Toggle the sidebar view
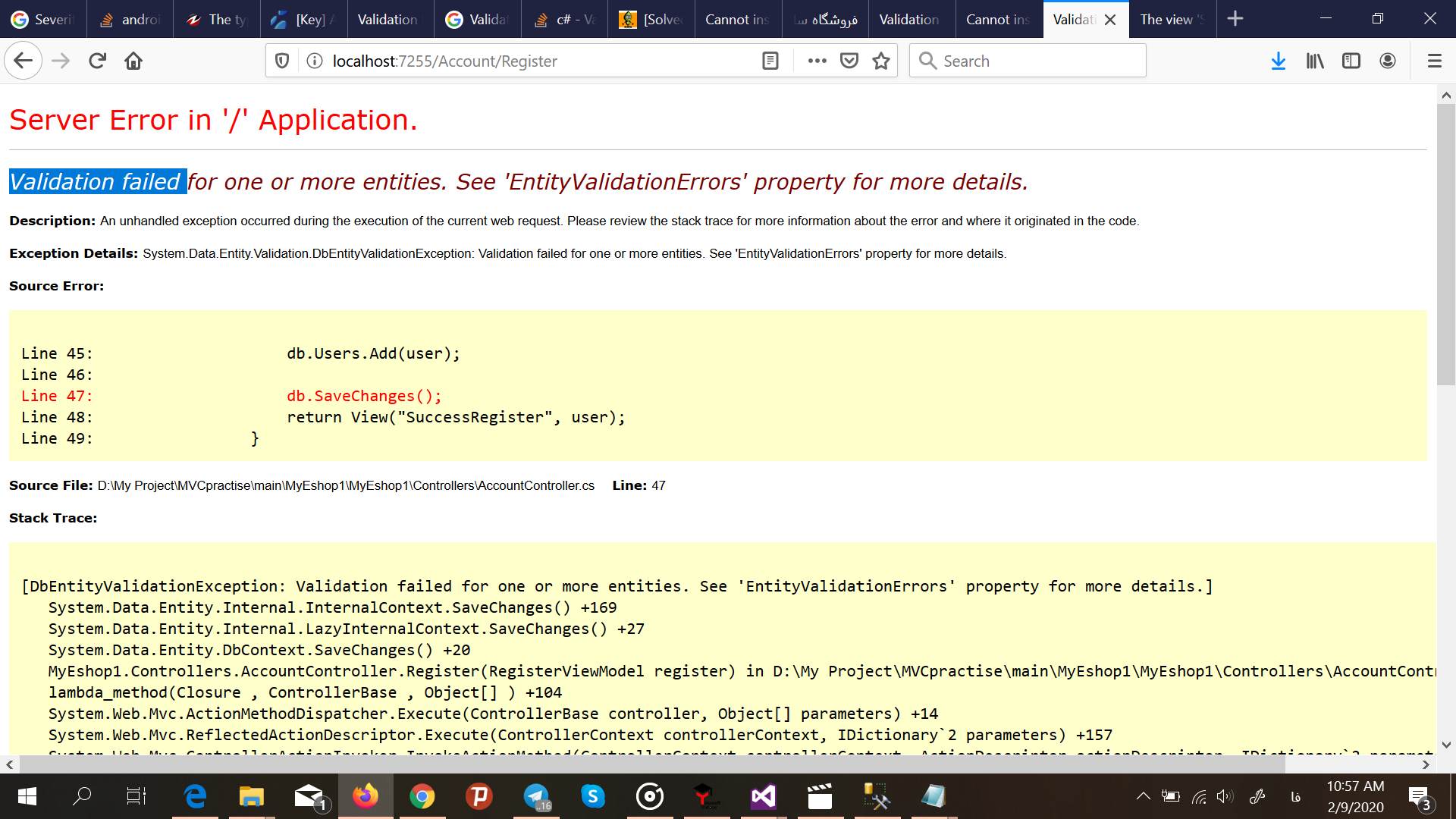The height and width of the screenshot is (819, 1456). pos(1351,61)
